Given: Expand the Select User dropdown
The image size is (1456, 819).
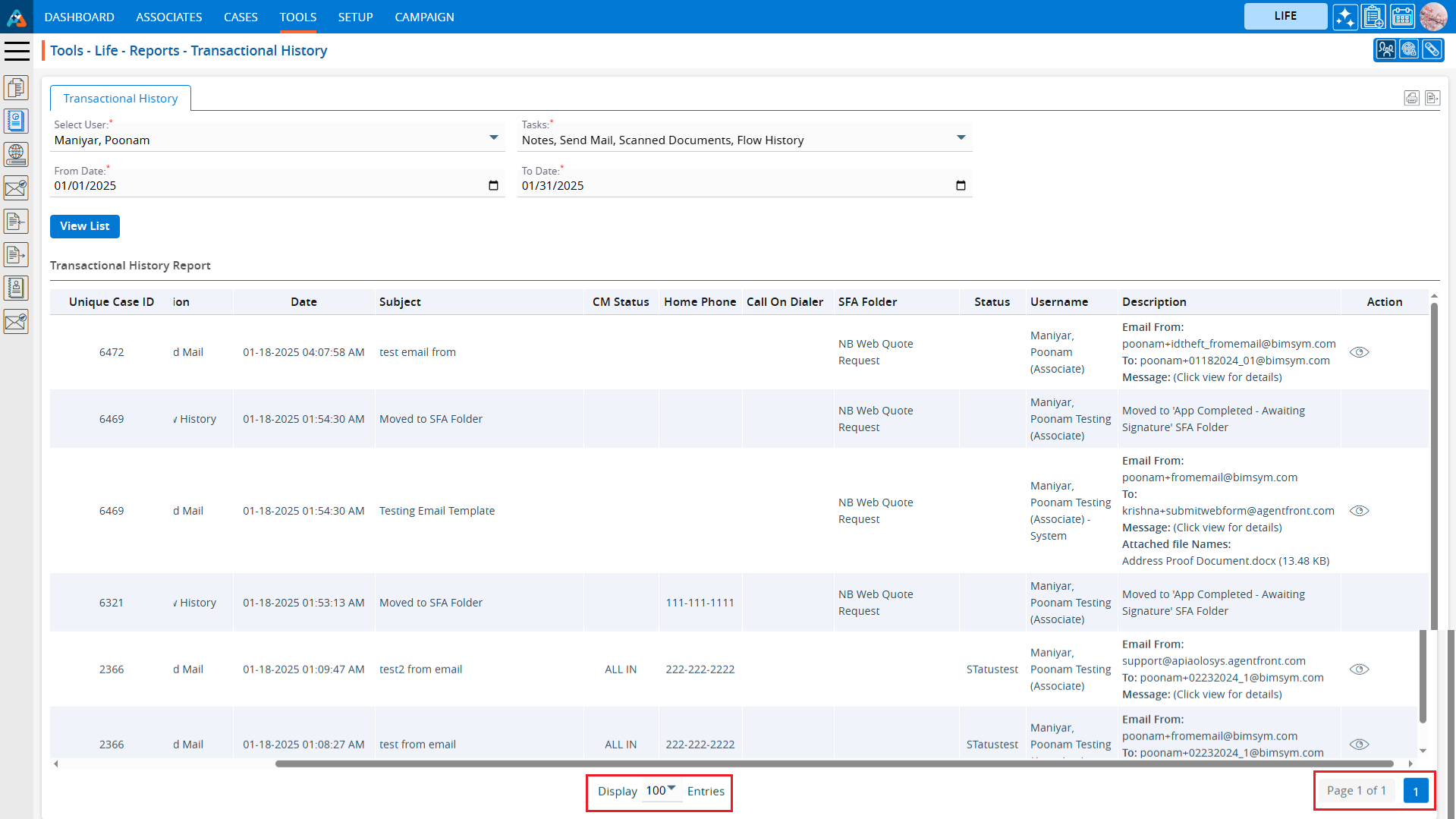Looking at the screenshot, I should click(494, 138).
